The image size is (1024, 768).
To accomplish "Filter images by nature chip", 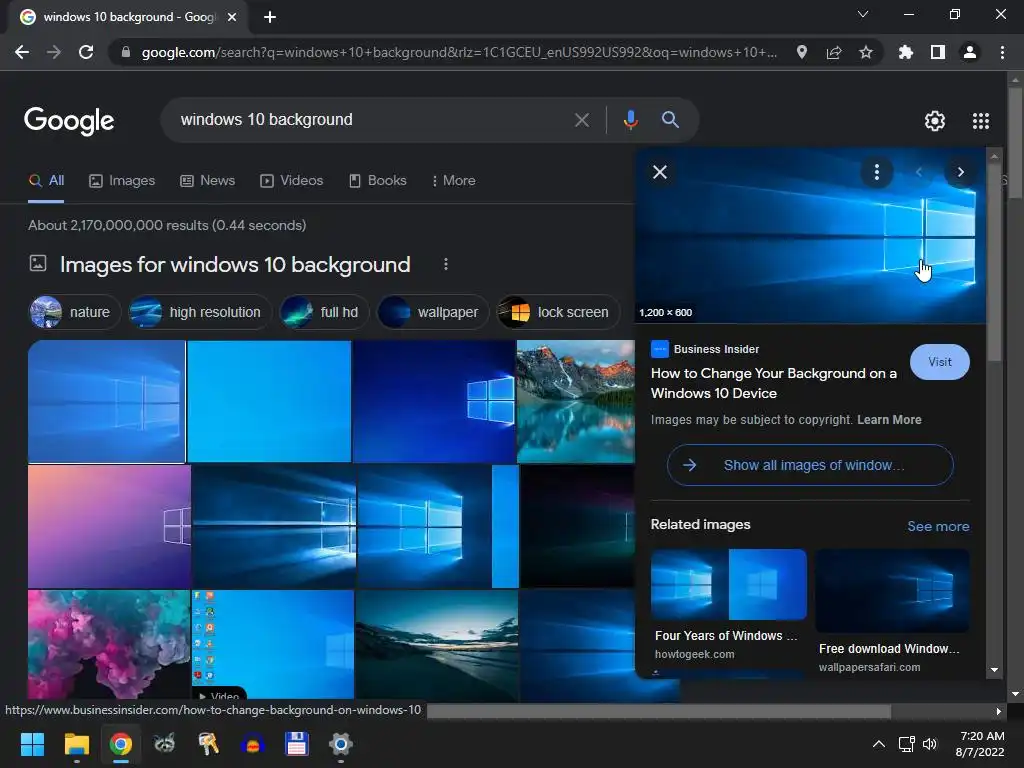I will coord(74,312).
